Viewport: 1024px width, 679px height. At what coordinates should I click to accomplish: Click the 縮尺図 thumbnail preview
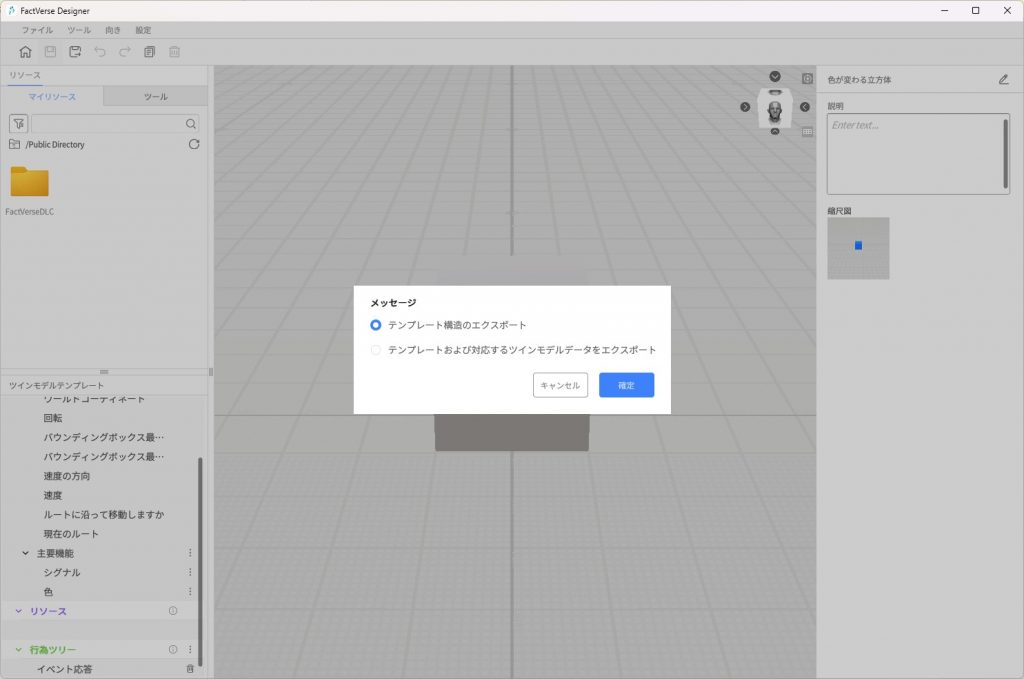click(858, 248)
